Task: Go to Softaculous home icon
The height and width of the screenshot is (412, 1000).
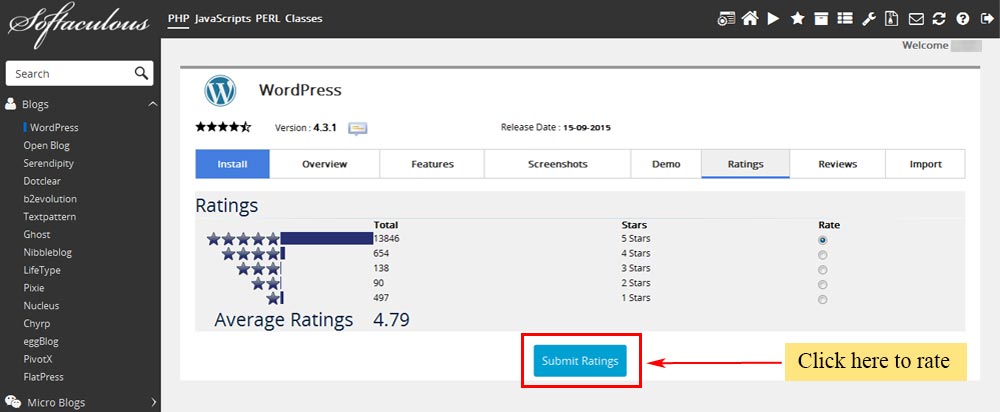Action: pos(750,18)
